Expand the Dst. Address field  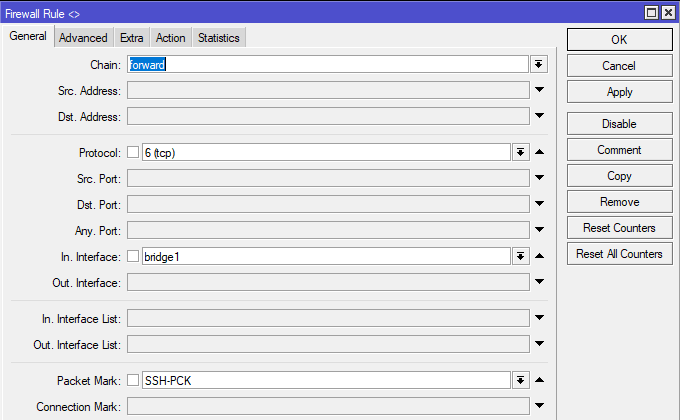[539, 116]
